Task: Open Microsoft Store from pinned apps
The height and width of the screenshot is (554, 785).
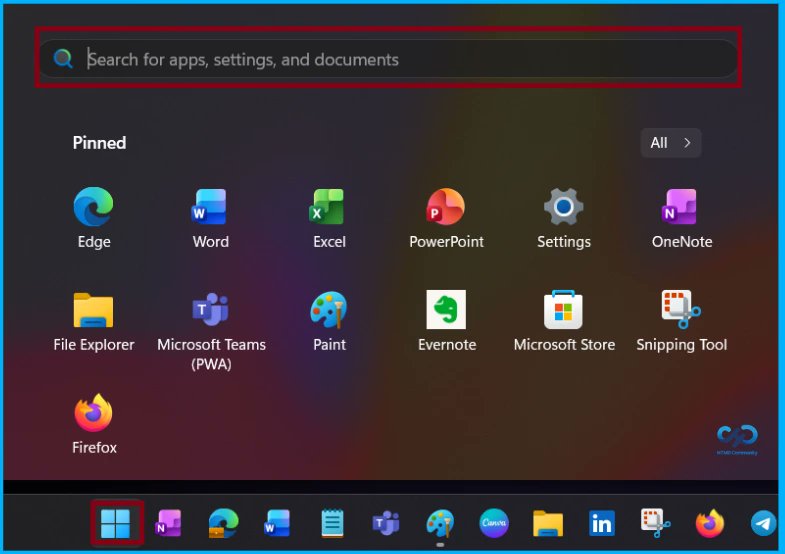Action: pos(564,321)
